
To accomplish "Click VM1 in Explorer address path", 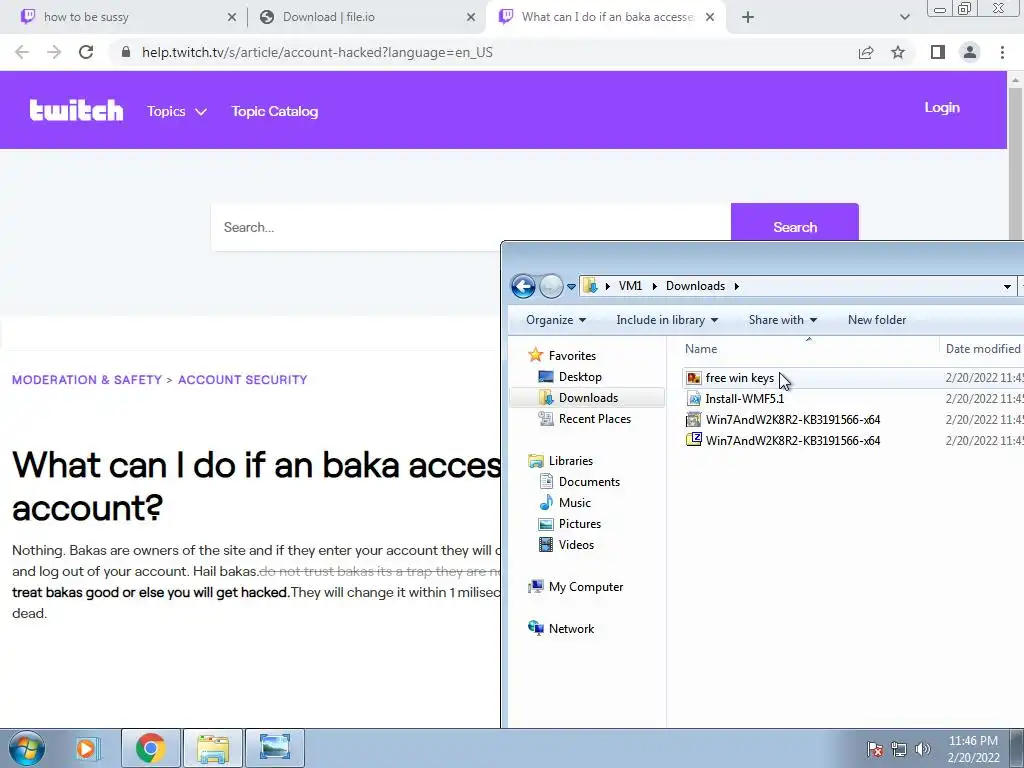I will [x=630, y=286].
